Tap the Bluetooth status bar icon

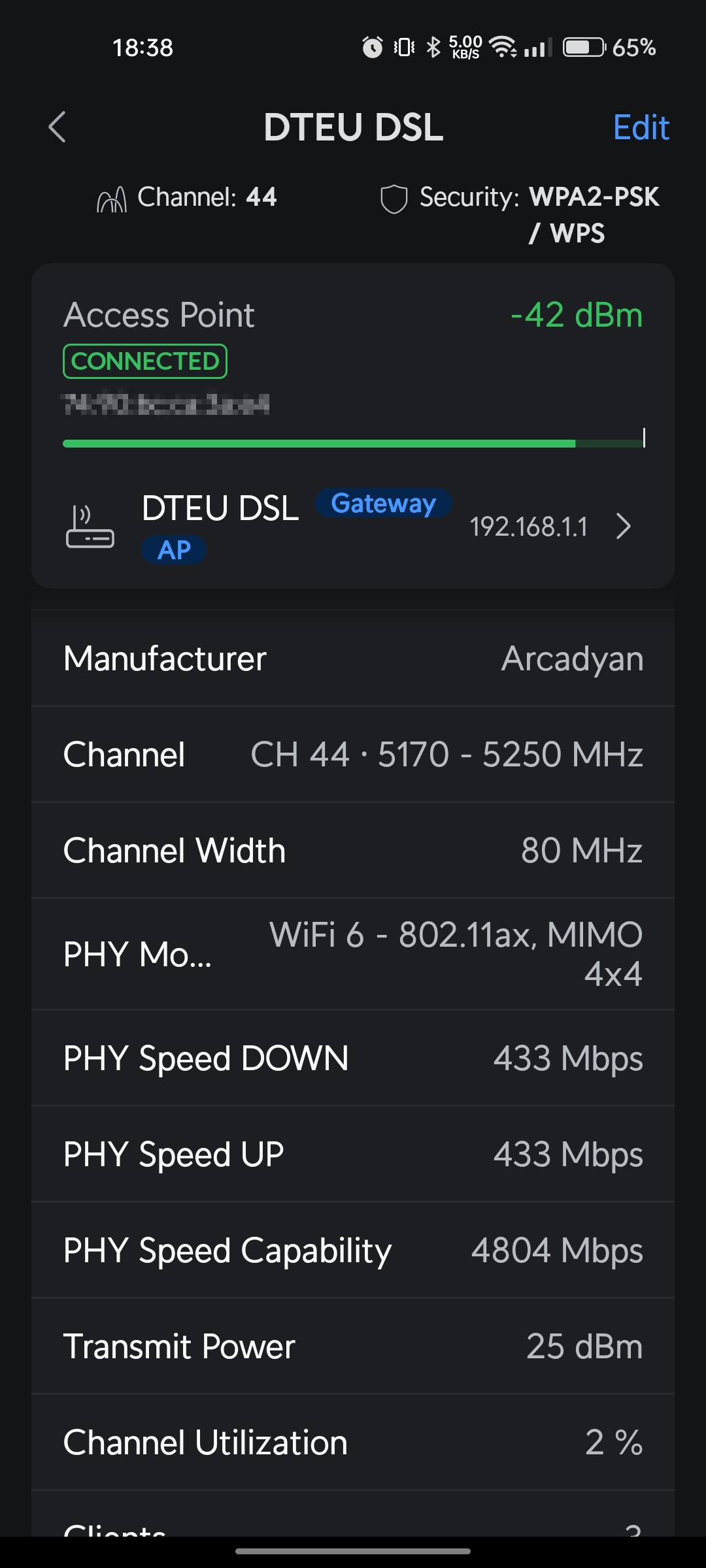pyautogui.click(x=433, y=47)
